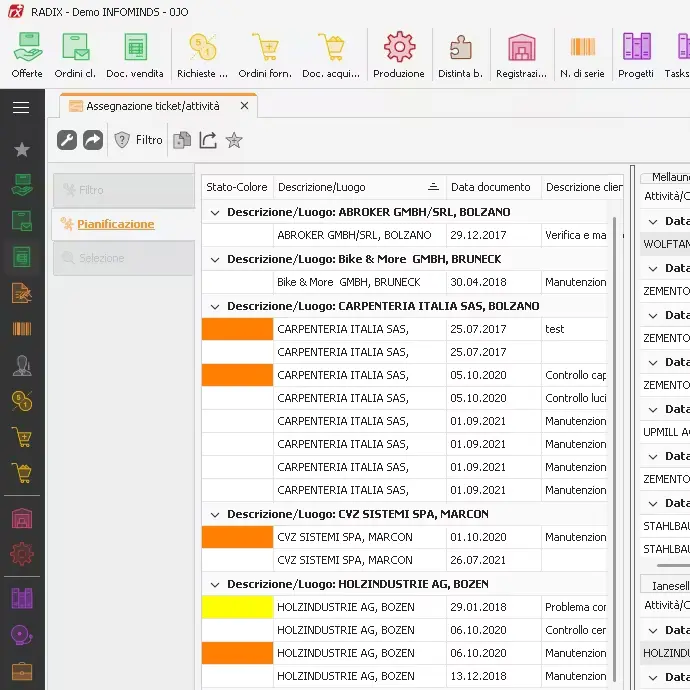Click the export share toolbar icon

[x=208, y=140]
